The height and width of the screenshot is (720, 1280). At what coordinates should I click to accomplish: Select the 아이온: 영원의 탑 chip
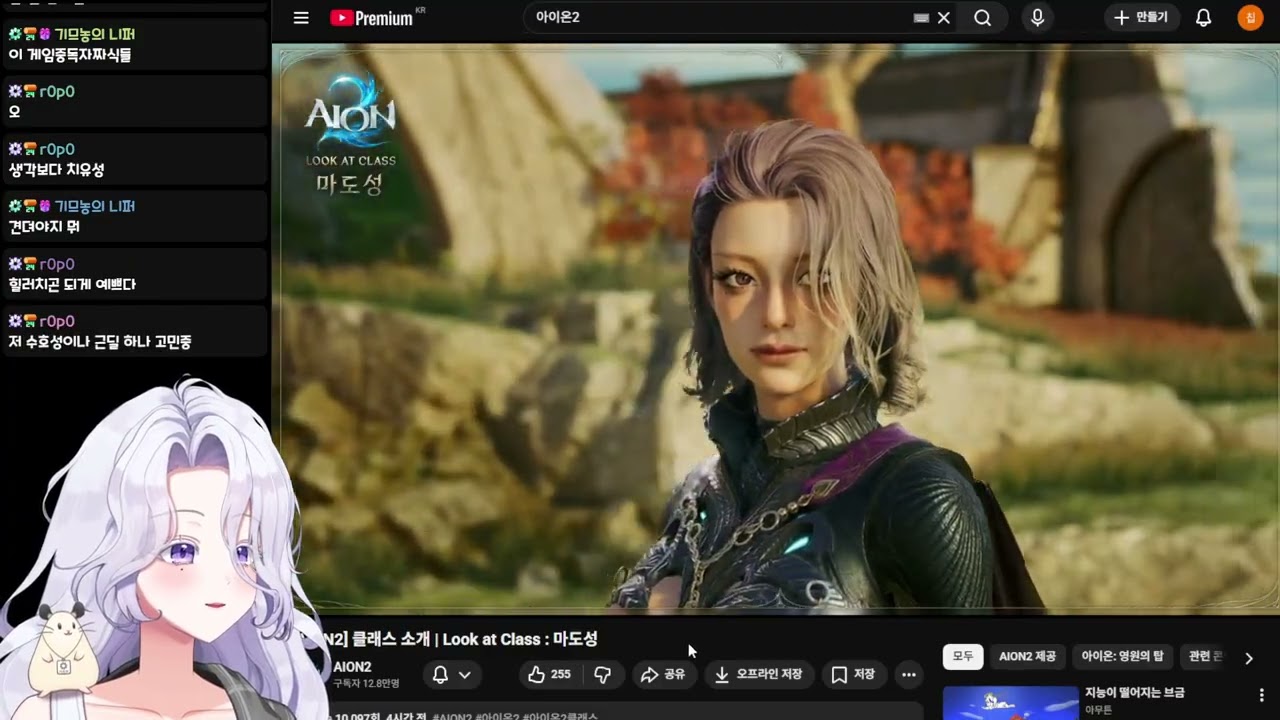point(1122,657)
